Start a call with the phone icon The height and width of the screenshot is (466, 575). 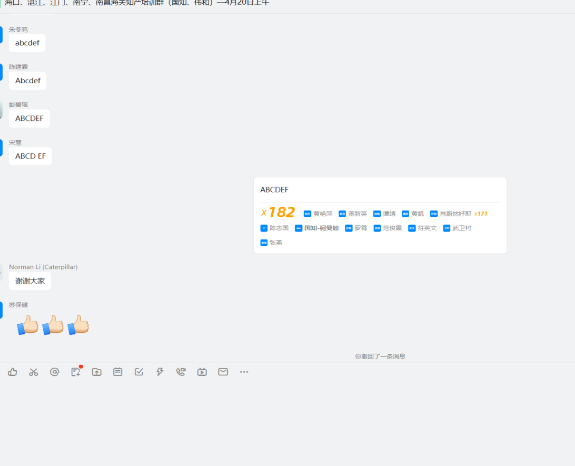click(181, 372)
